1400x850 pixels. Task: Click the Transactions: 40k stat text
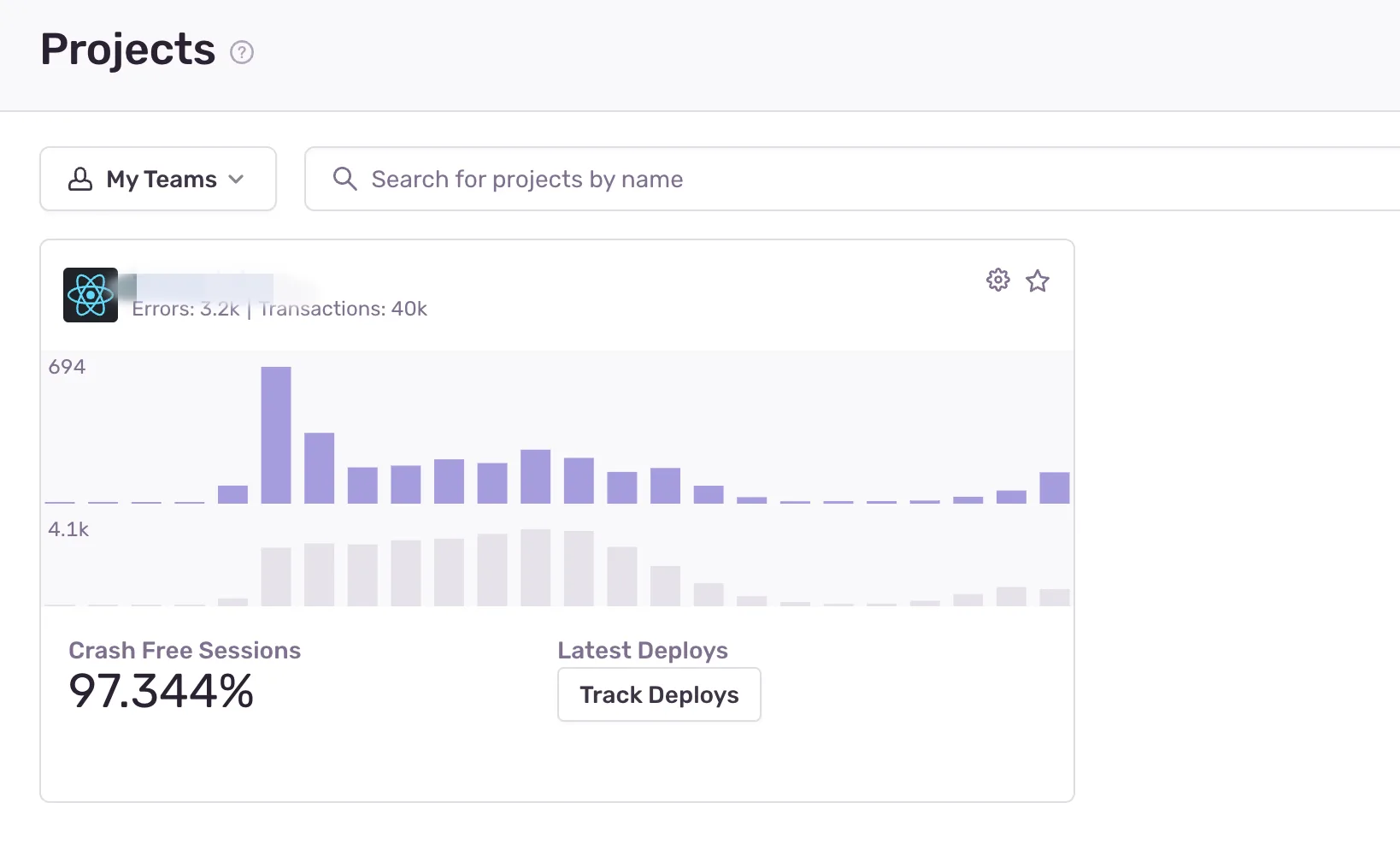pos(343,309)
